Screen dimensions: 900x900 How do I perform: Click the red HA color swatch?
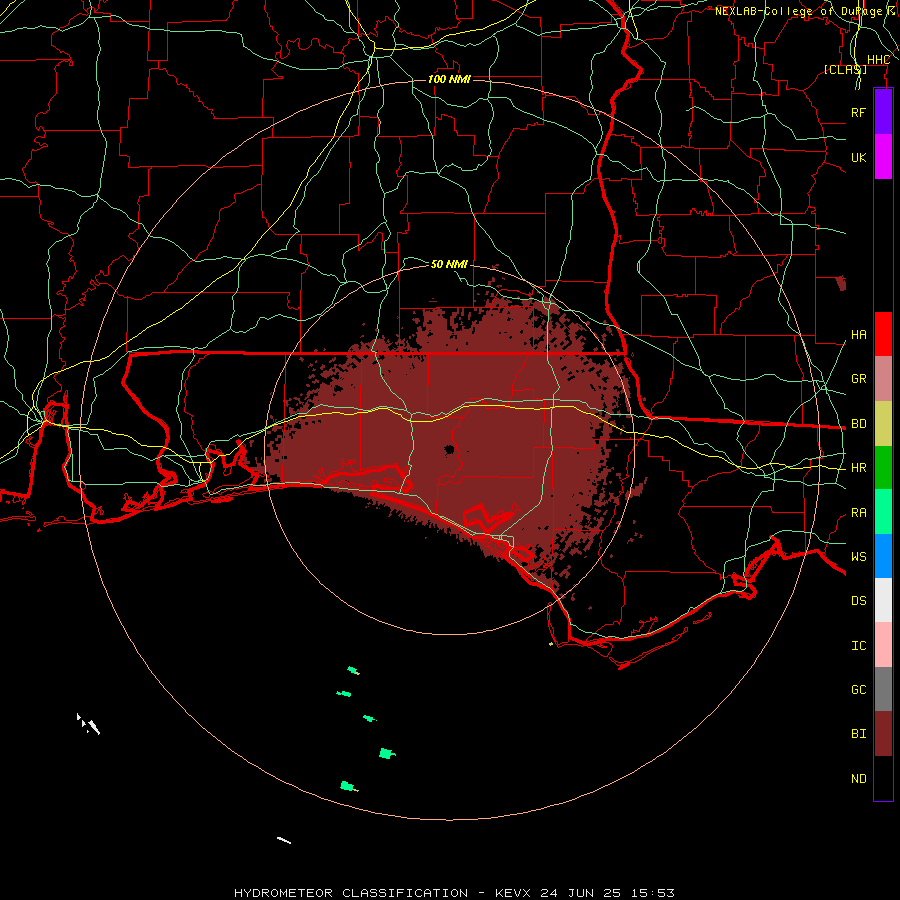(x=883, y=334)
